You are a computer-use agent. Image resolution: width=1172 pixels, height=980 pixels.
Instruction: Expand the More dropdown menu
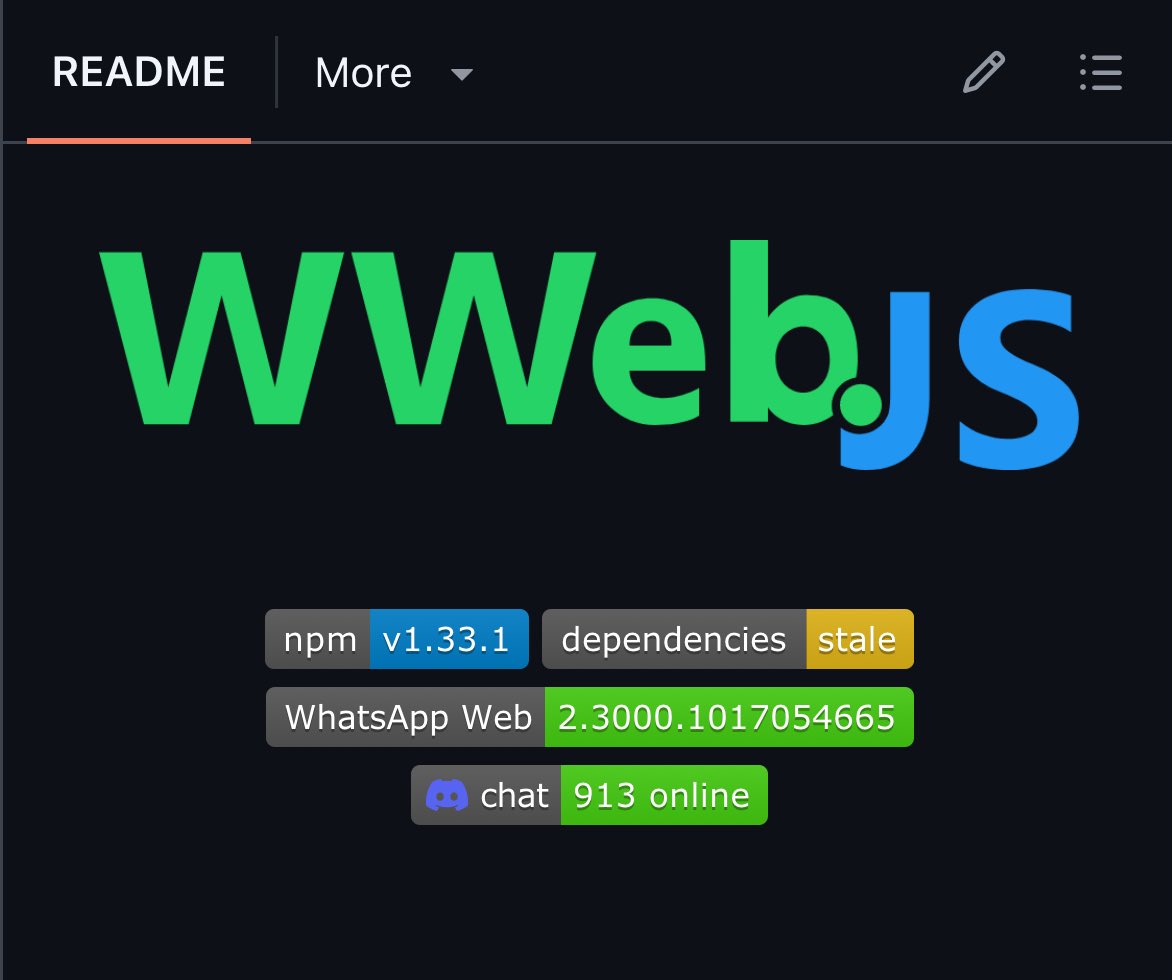394,73
